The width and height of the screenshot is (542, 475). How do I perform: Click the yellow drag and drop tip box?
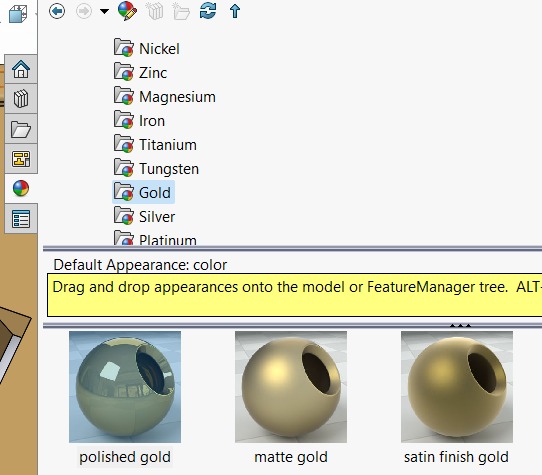295,295
